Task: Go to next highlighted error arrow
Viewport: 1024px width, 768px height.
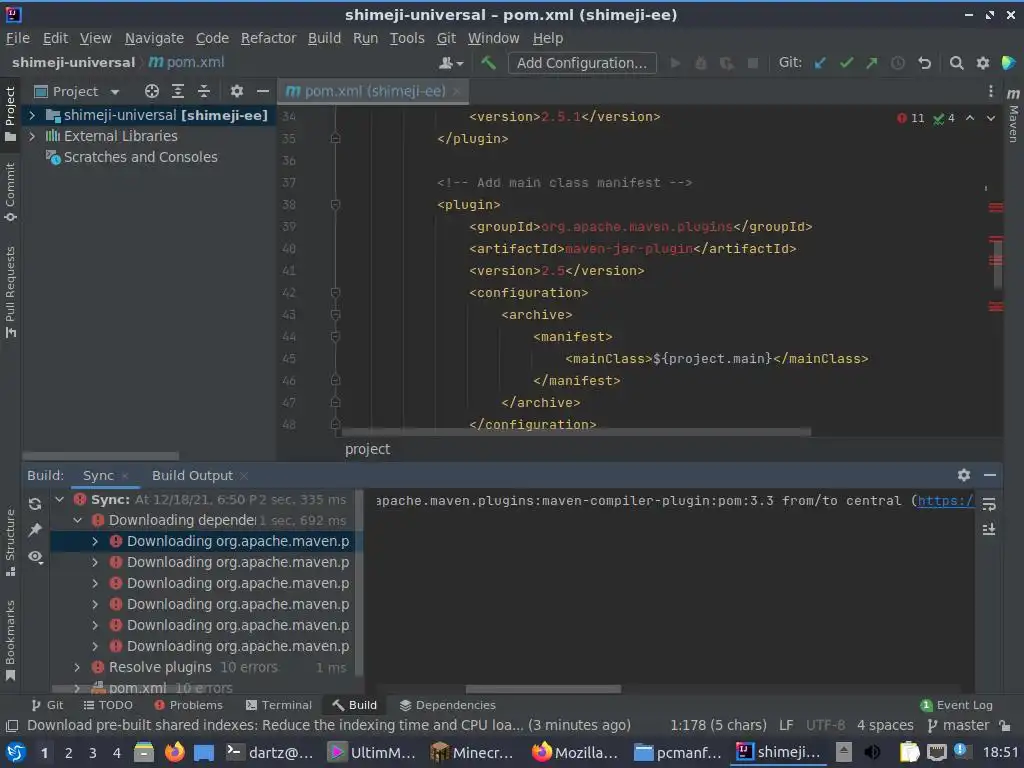Action: [991, 118]
